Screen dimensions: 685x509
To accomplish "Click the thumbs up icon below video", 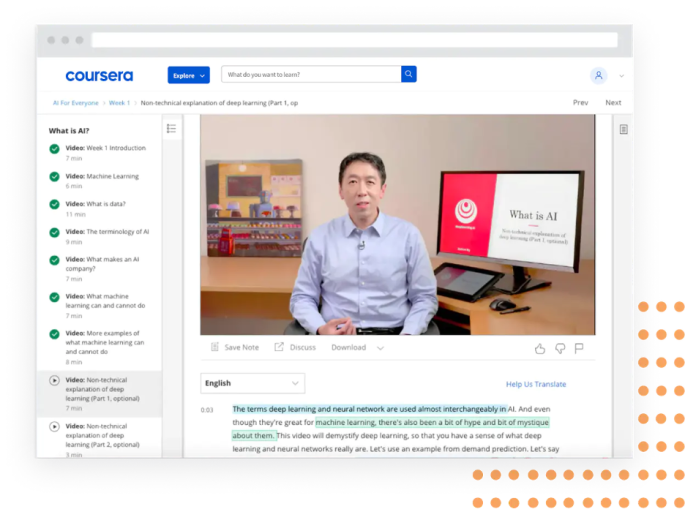I will (x=540, y=348).
